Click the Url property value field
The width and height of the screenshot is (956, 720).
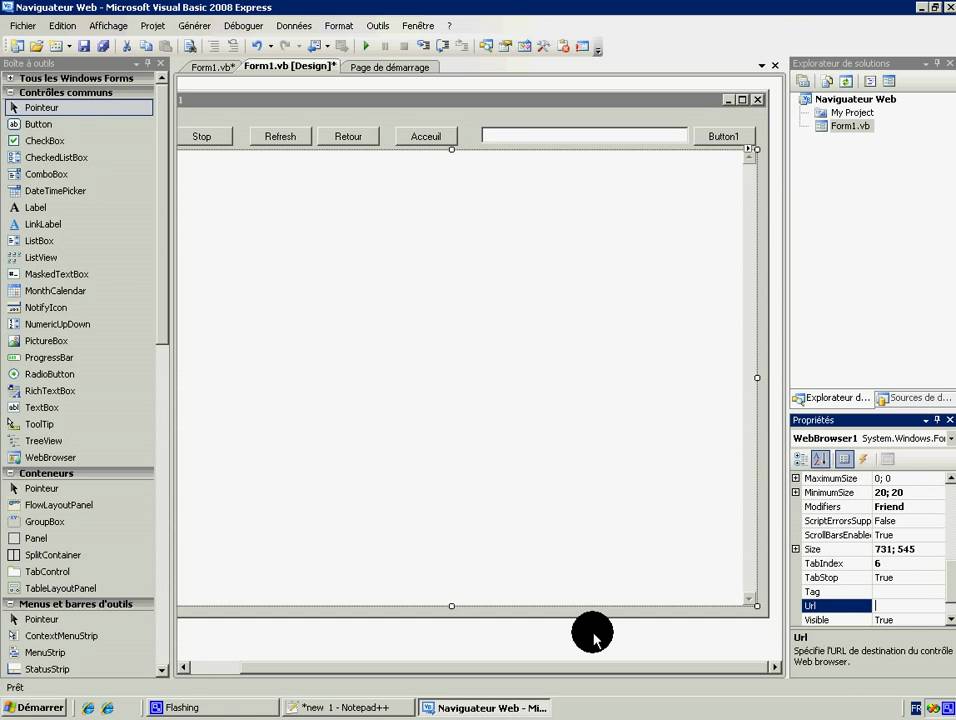tap(908, 605)
